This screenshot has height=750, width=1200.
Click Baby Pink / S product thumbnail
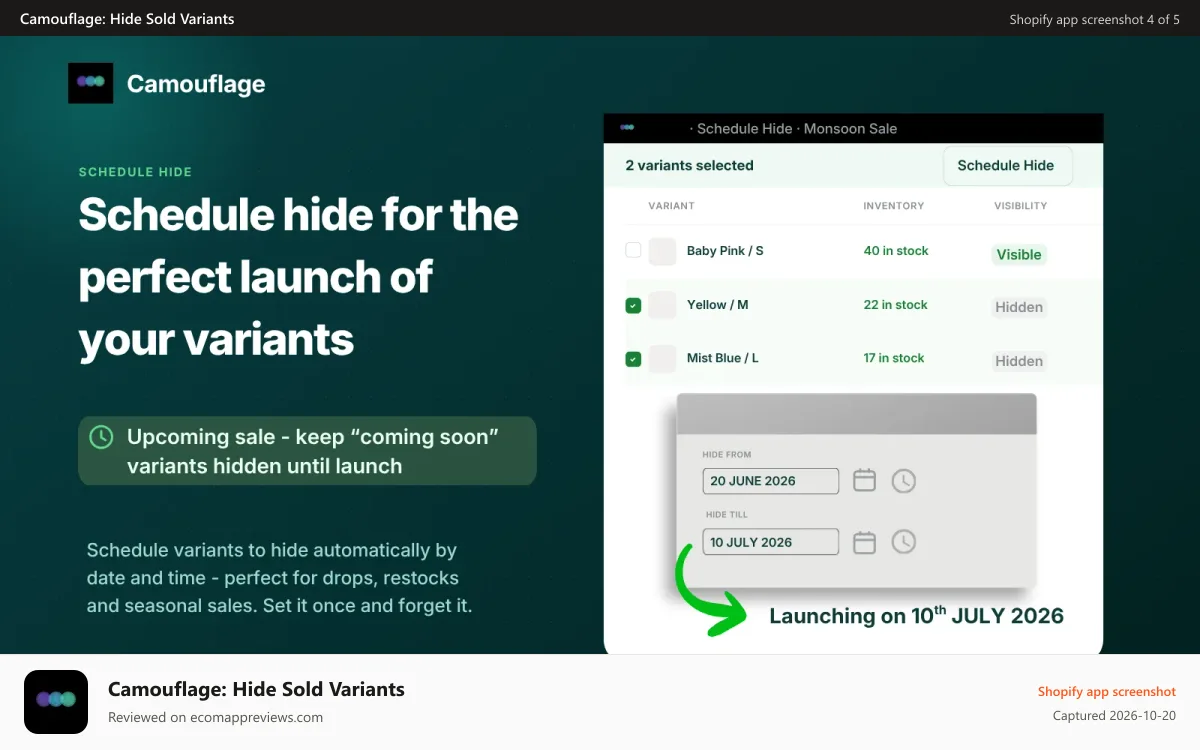coord(662,251)
